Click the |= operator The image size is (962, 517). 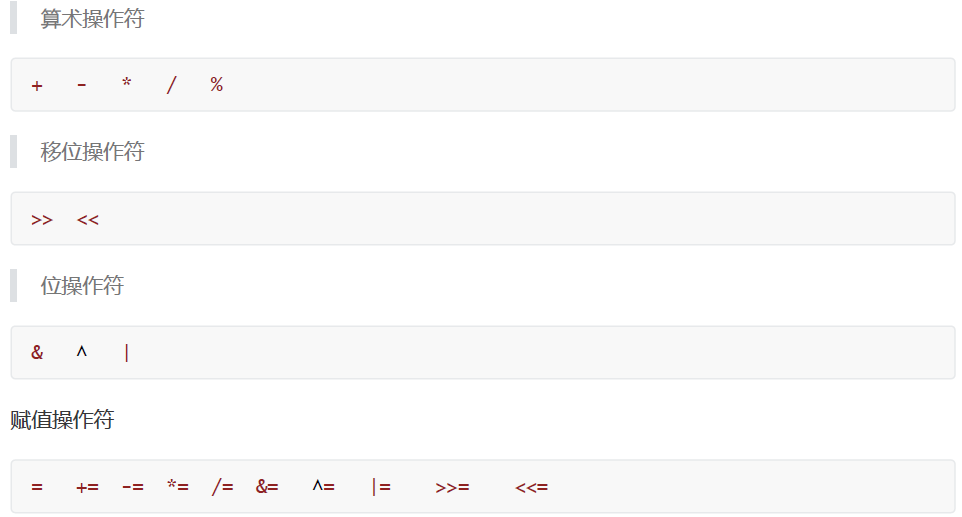click(380, 487)
